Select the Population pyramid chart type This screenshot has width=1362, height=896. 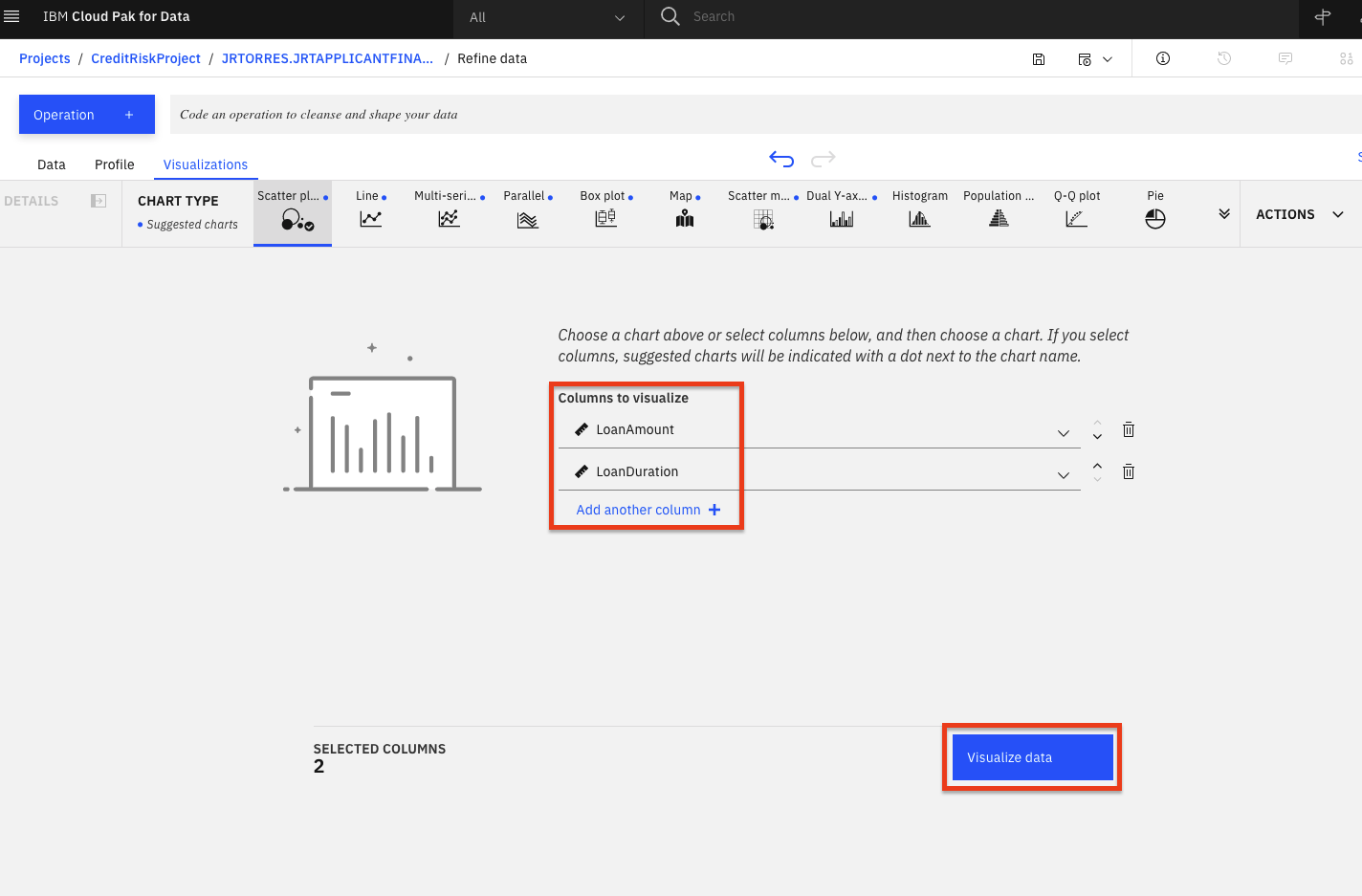(999, 210)
